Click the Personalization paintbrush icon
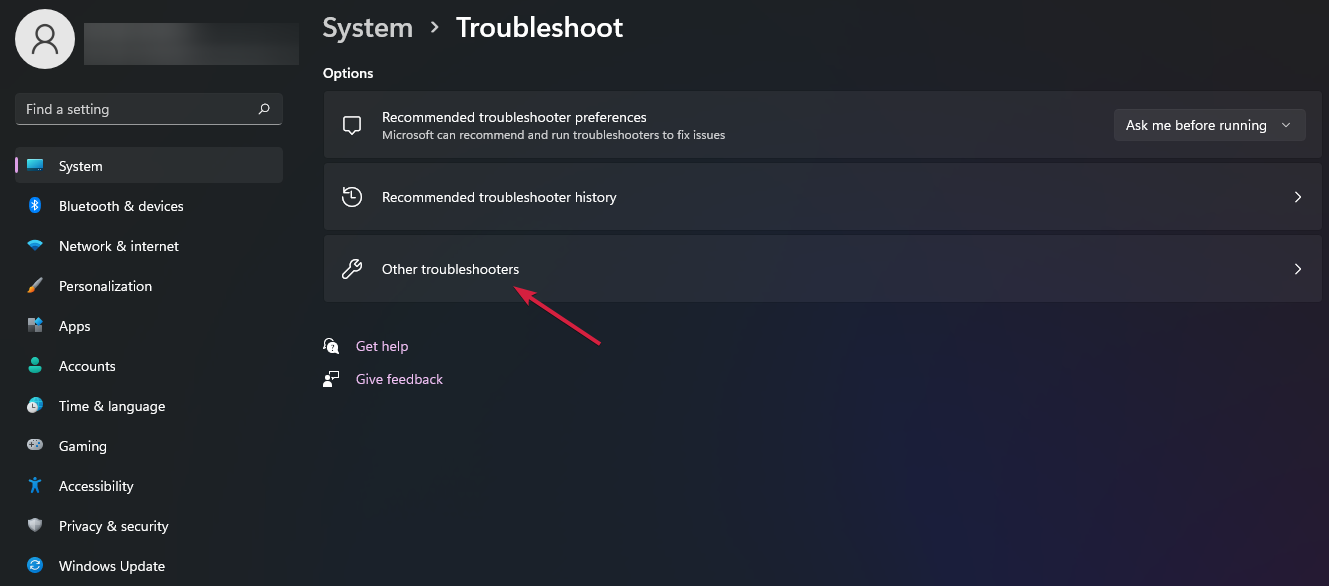 coord(35,286)
